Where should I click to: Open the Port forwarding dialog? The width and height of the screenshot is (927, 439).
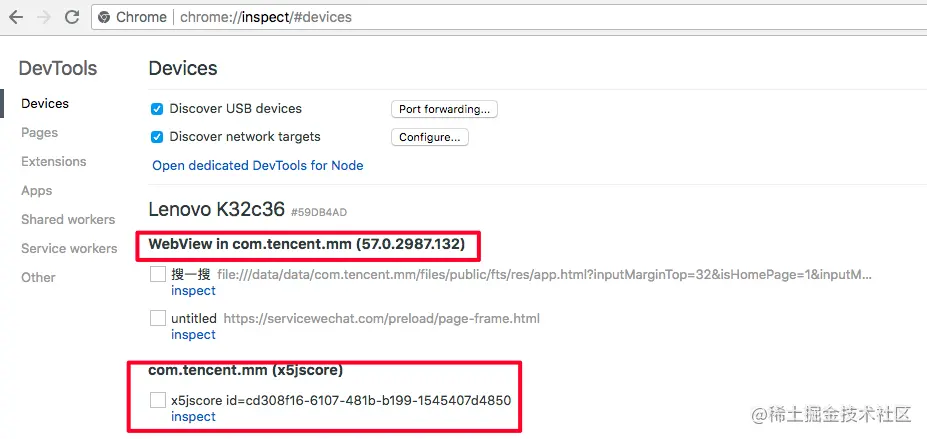[x=444, y=109]
